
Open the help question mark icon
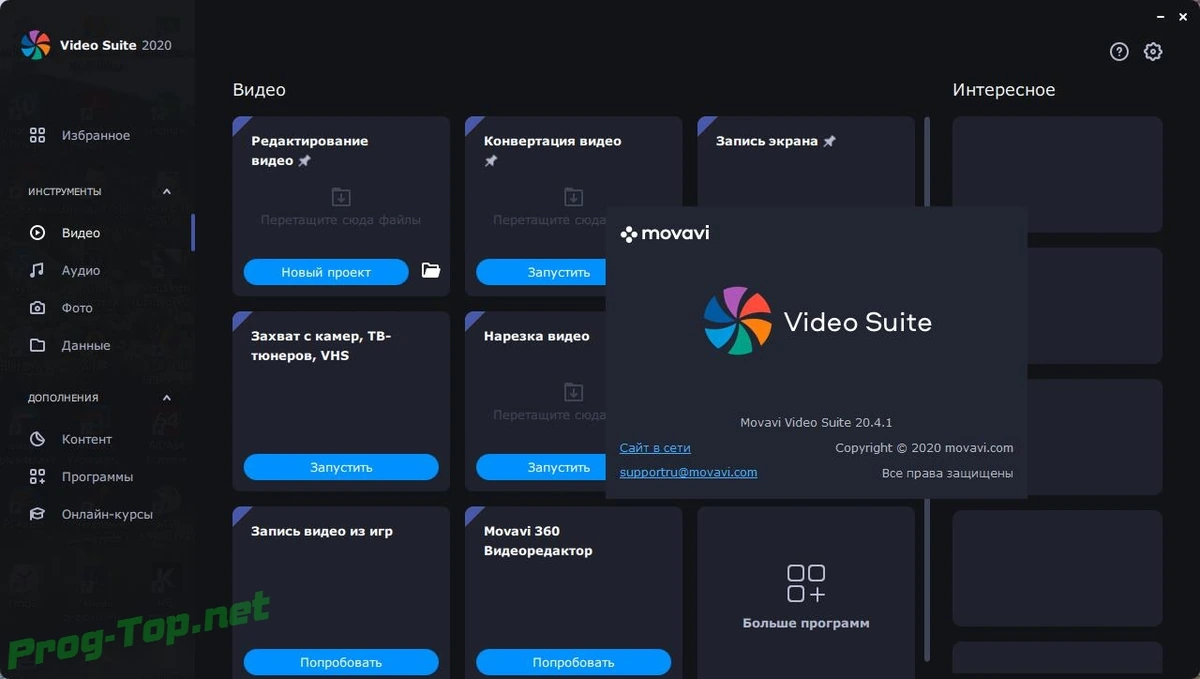point(1119,52)
